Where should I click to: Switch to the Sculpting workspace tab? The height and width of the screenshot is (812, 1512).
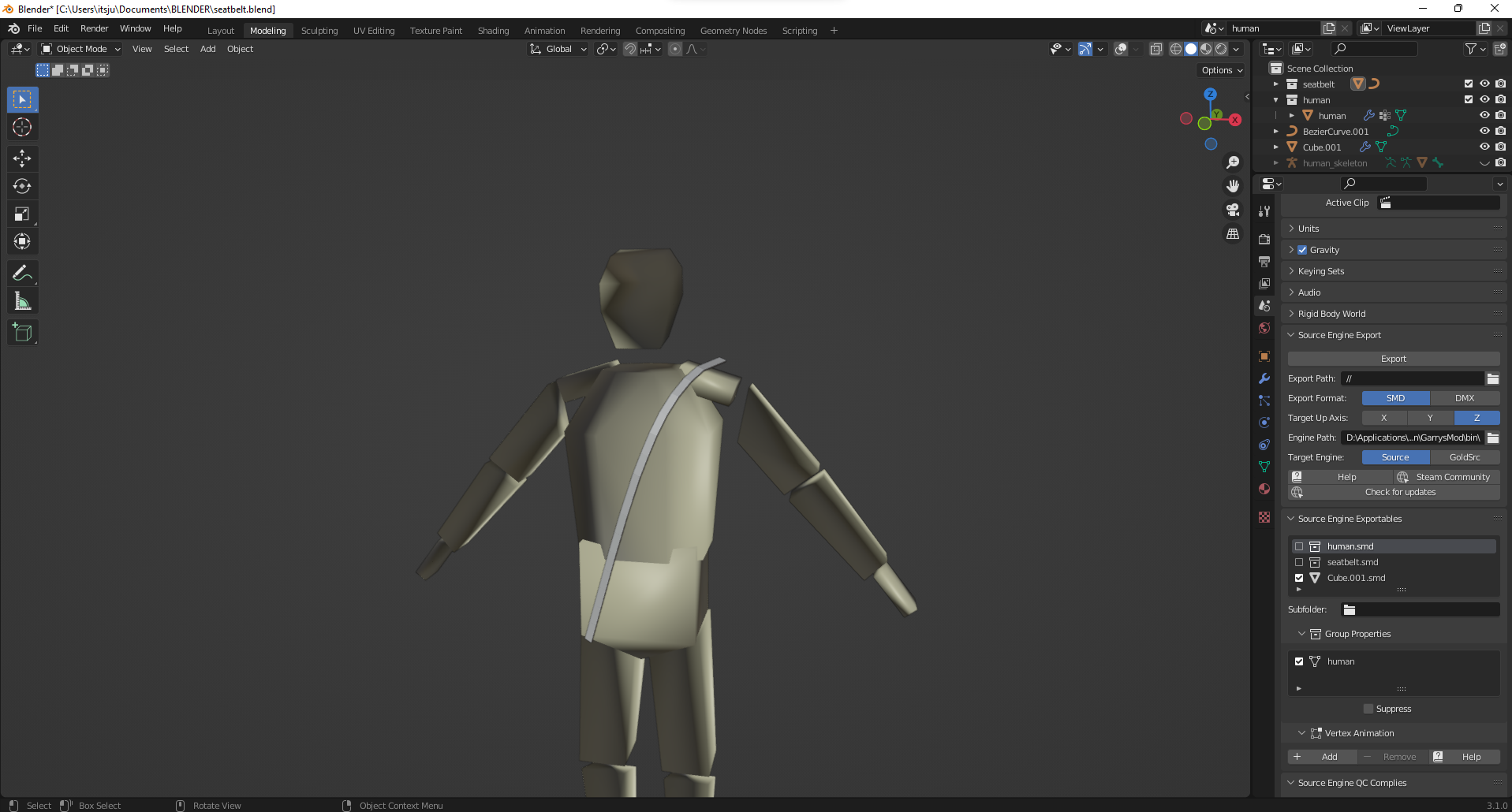coord(319,31)
